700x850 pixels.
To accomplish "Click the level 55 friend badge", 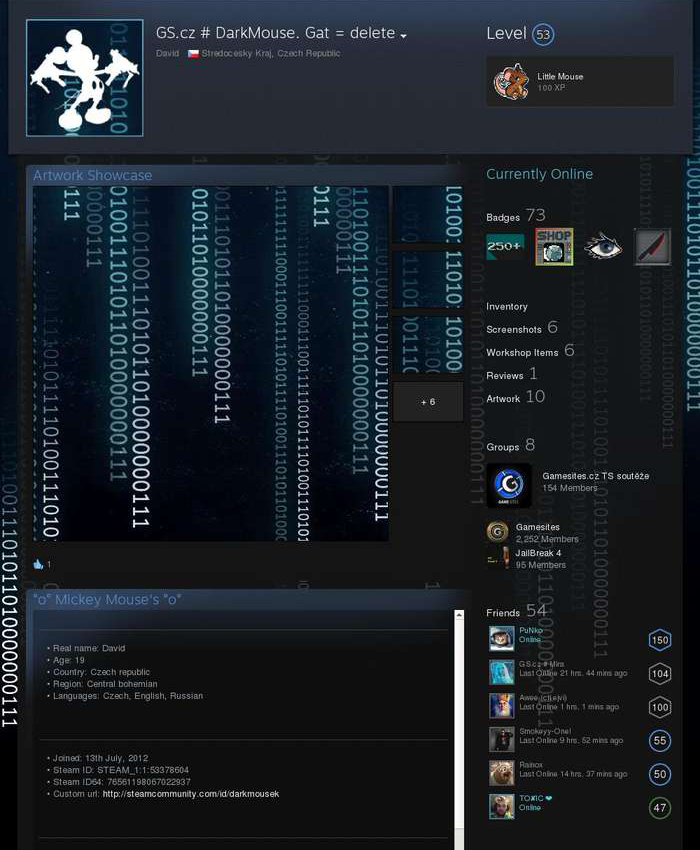I will point(659,740).
